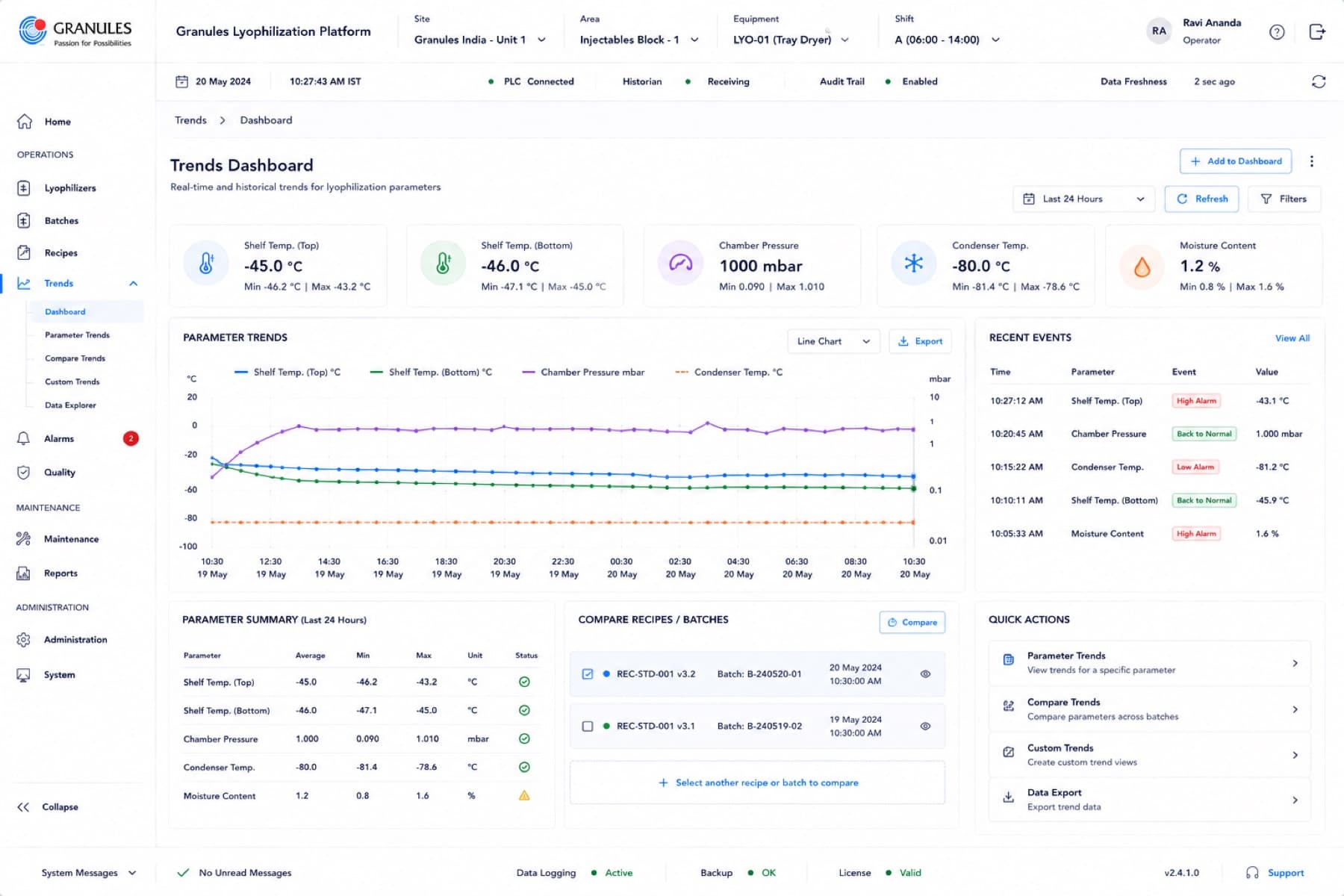Expand the System Messages dropdown
This screenshot has height=896, width=1344.
89,873
